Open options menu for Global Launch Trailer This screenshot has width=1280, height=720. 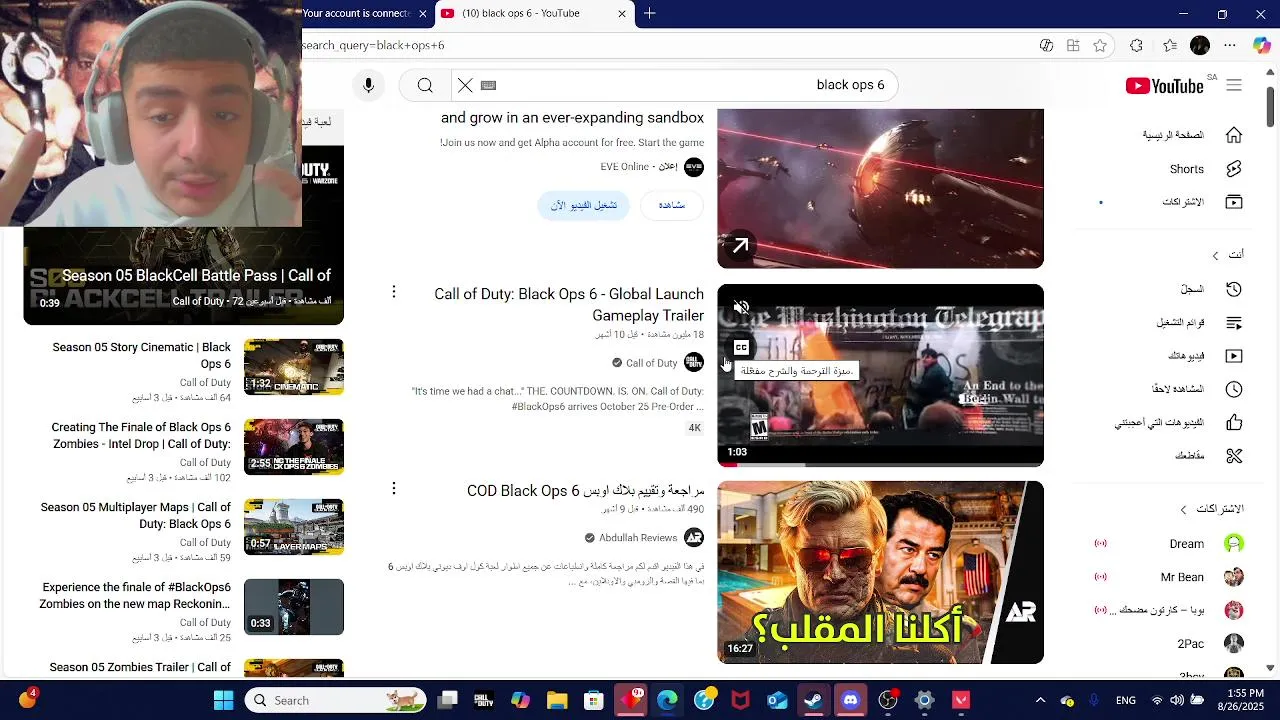click(394, 292)
